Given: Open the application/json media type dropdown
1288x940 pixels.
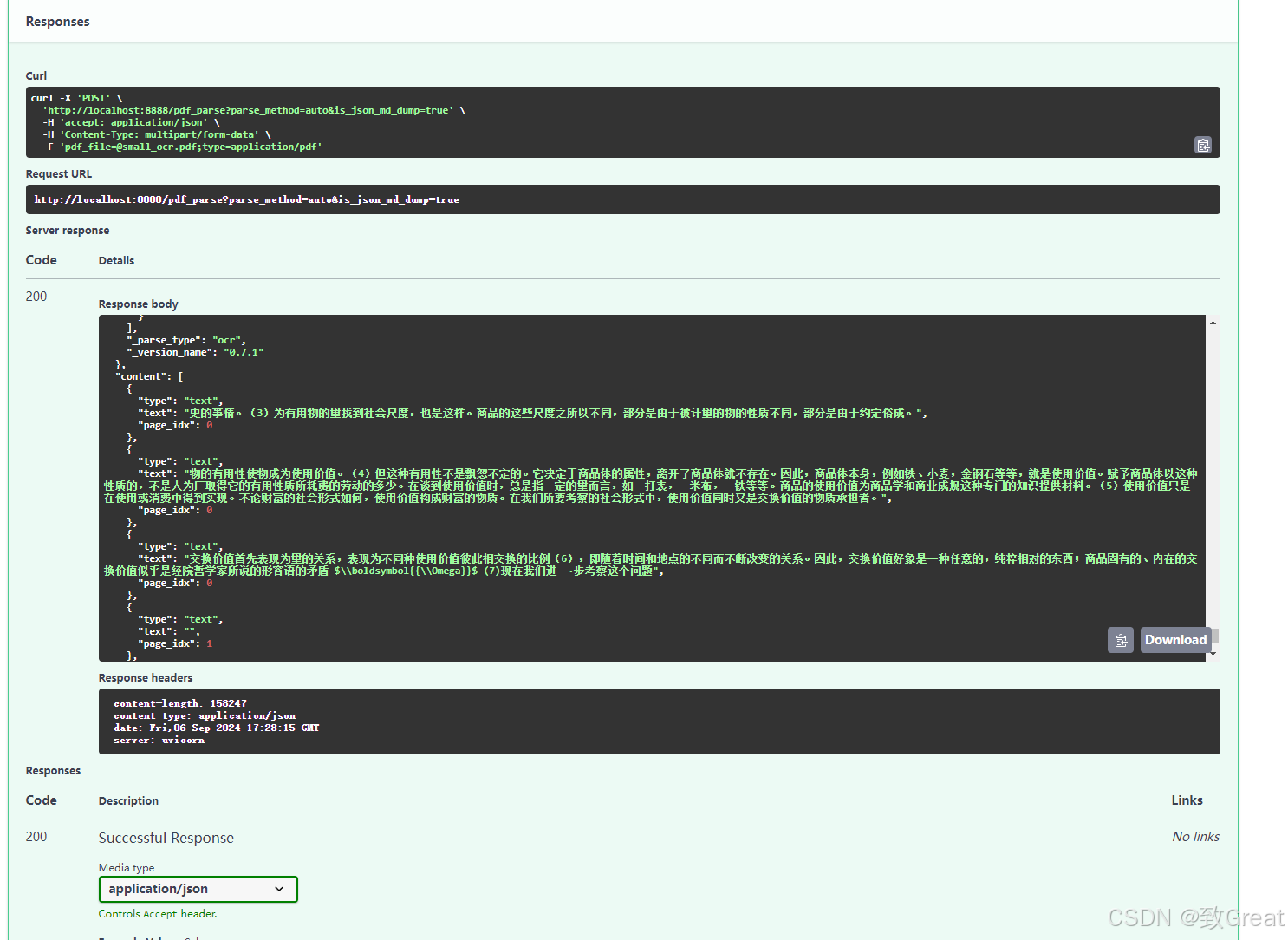Looking at the screenshot, I should pyautogui.click(x=198, y=889).
